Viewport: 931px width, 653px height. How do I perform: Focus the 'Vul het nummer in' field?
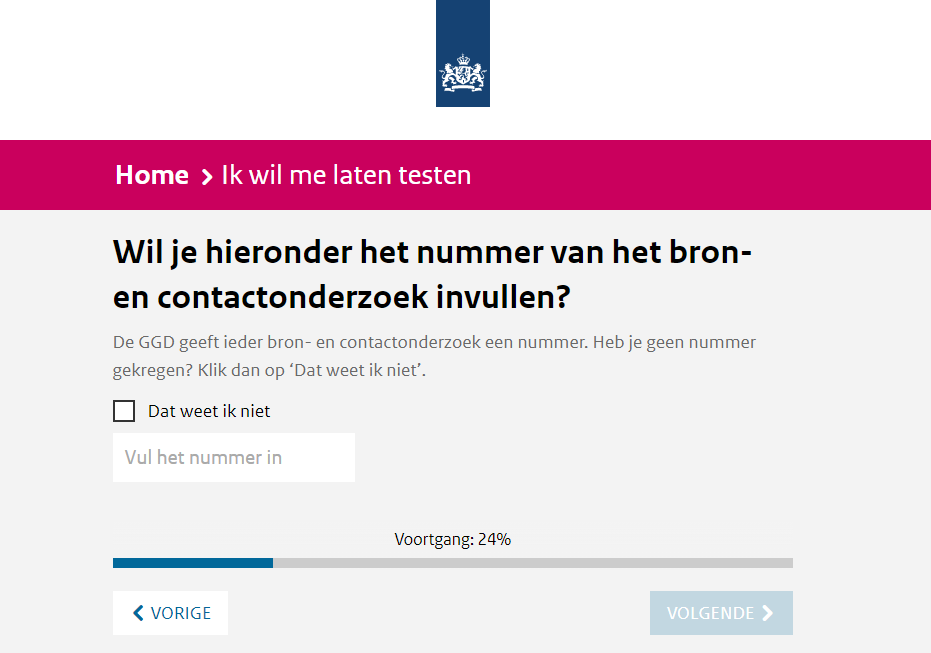tap(234, 458)
